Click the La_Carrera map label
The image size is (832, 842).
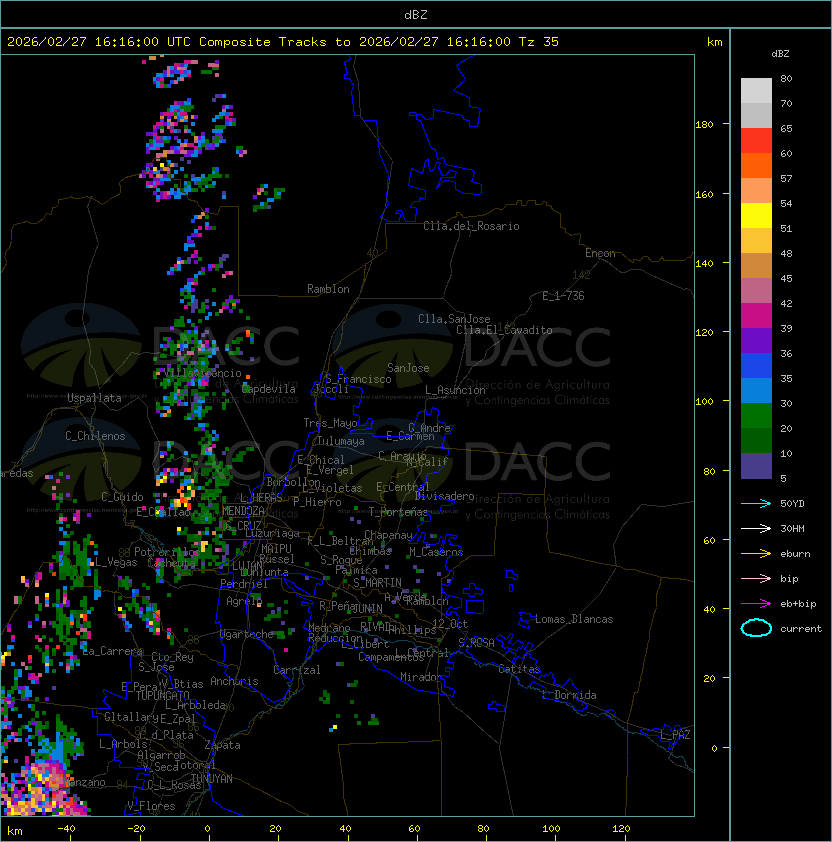pyautogui.click(x=112, y=651)
